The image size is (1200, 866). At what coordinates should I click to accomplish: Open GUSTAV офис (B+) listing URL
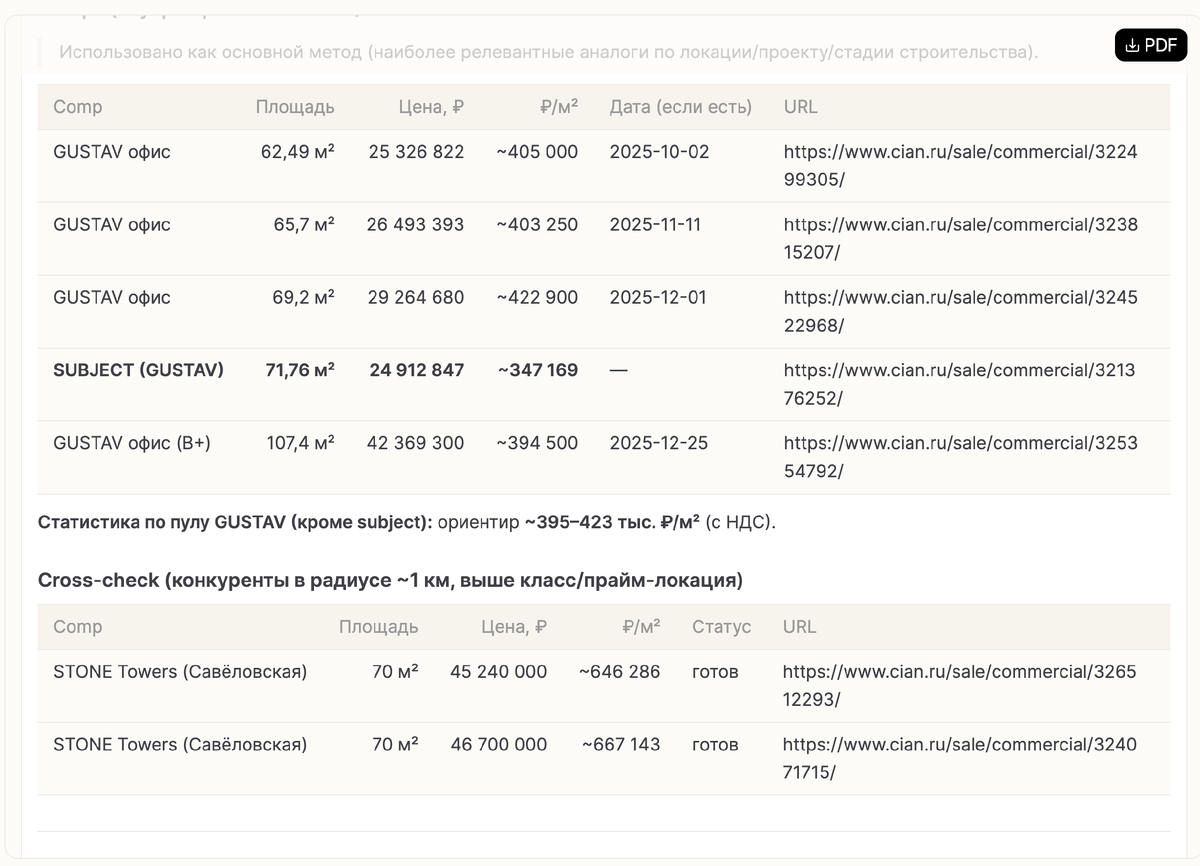click(960, 457)
